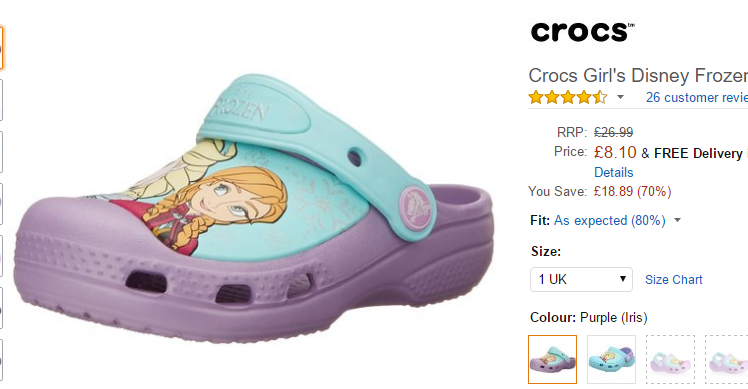Select the third pale lilac colour swatch
Image resolution: width=748 pixels, height=389 pixels.
pyautogui.click(x=670, y=359)
